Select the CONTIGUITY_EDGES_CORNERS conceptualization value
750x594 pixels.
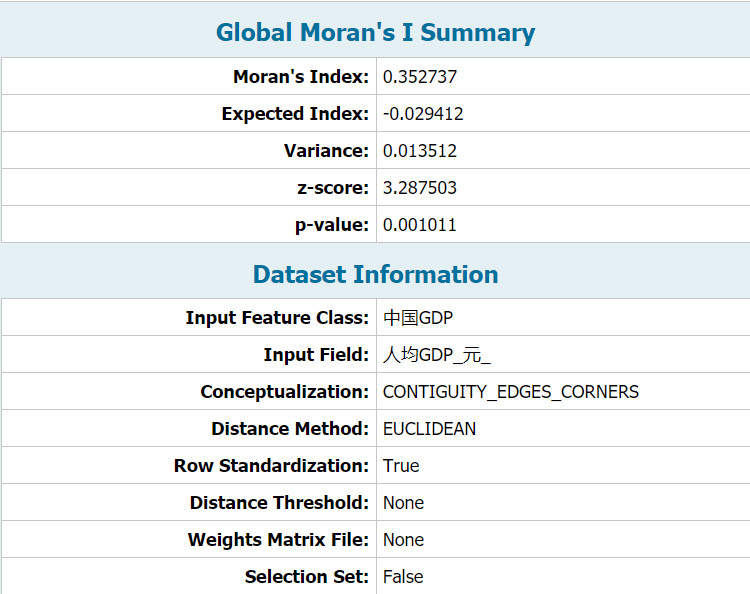[x=511, y=392]
